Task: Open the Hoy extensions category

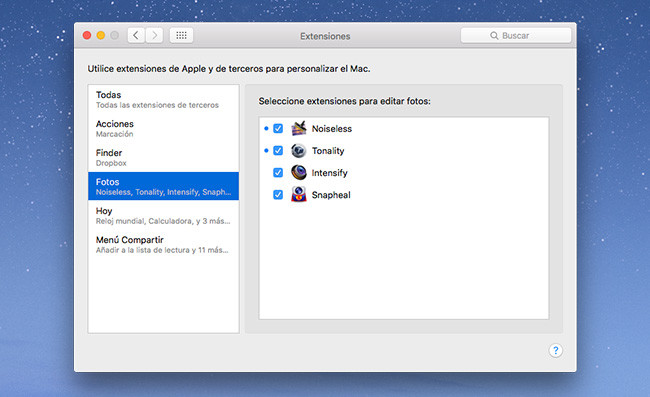Action: coord(163,215)
